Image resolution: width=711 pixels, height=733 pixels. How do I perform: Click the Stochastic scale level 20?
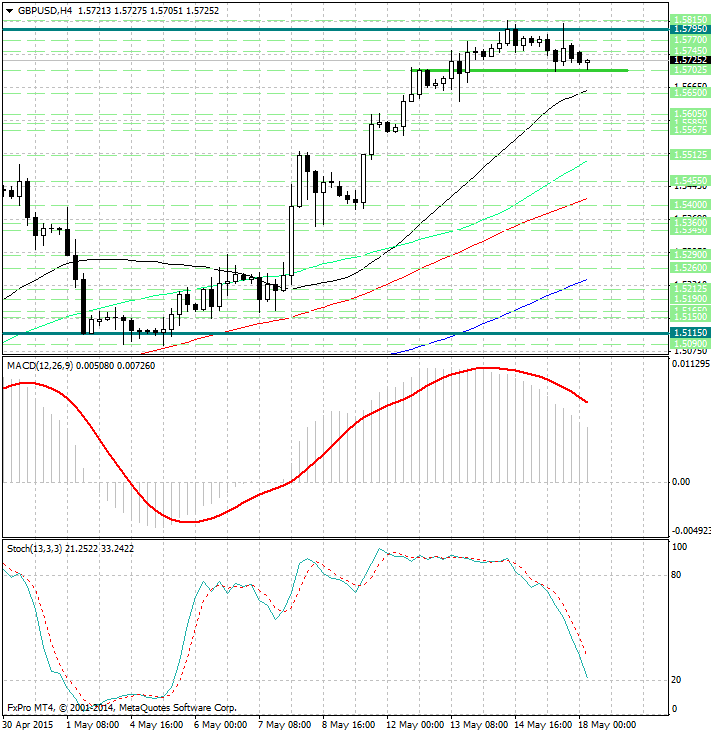coord(676,680)
